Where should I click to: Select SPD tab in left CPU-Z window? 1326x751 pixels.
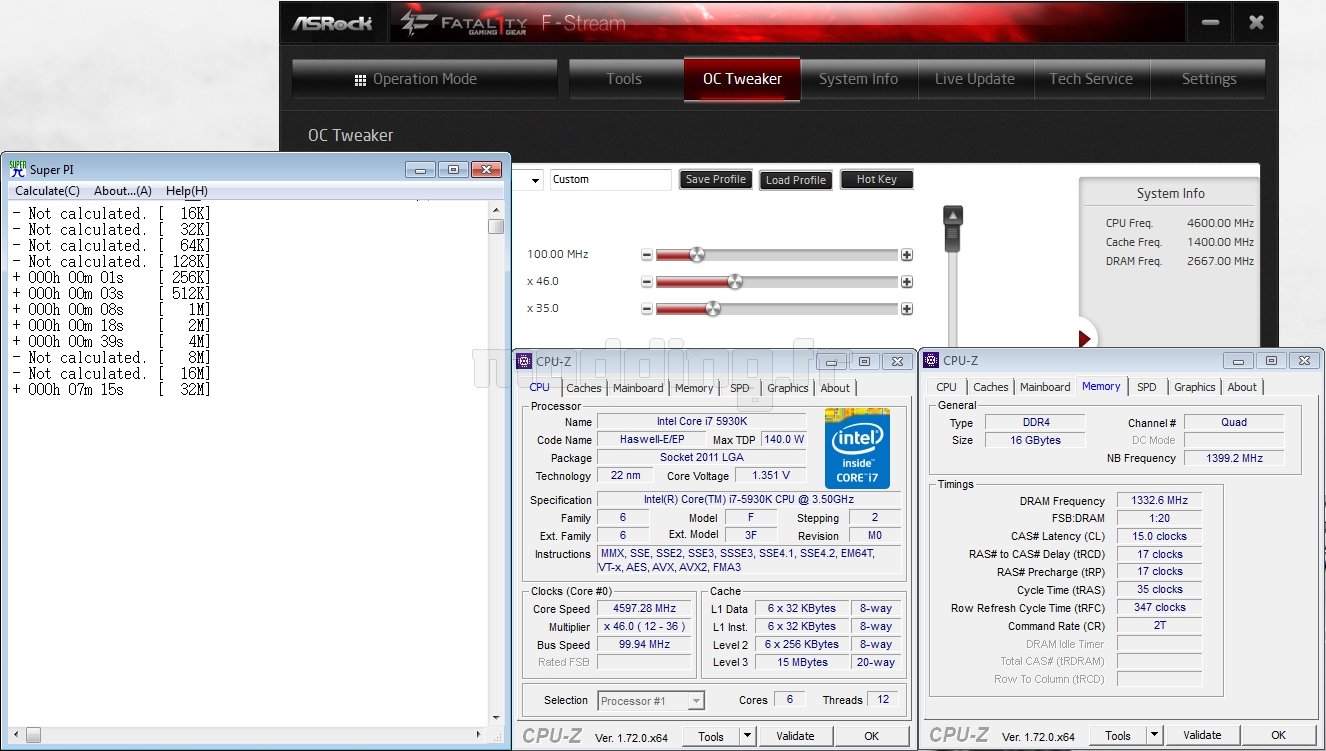(x=739, y=388)
